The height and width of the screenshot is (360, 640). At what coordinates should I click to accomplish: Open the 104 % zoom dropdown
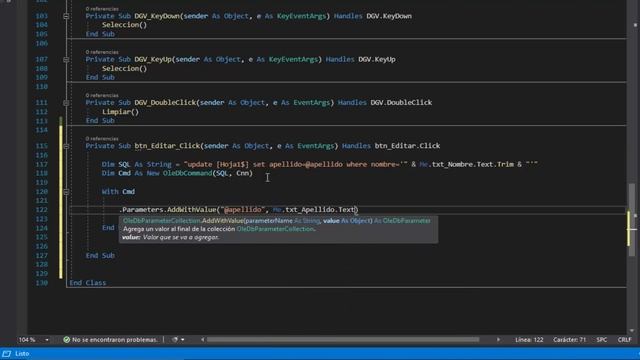click(47, 340)
